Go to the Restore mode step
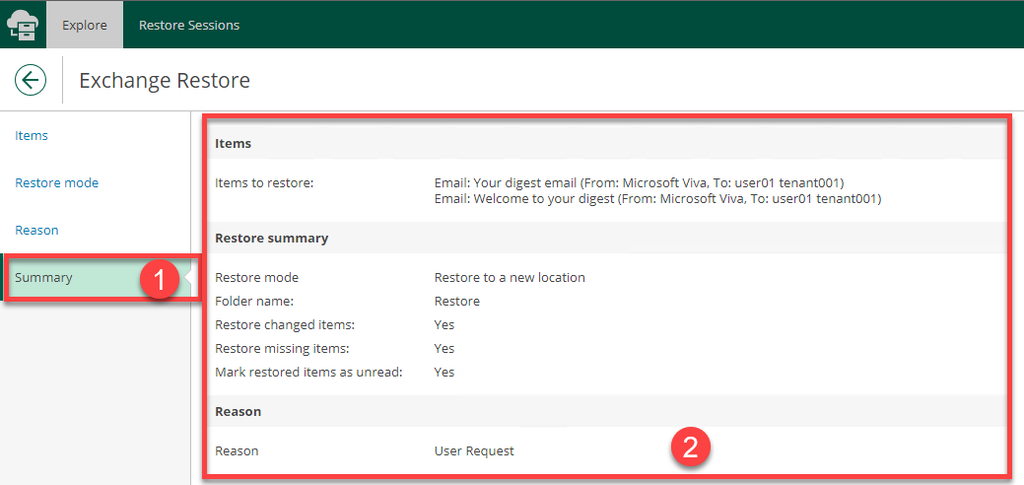This screenshot has height=485, width=1024. tap(57, 183)
